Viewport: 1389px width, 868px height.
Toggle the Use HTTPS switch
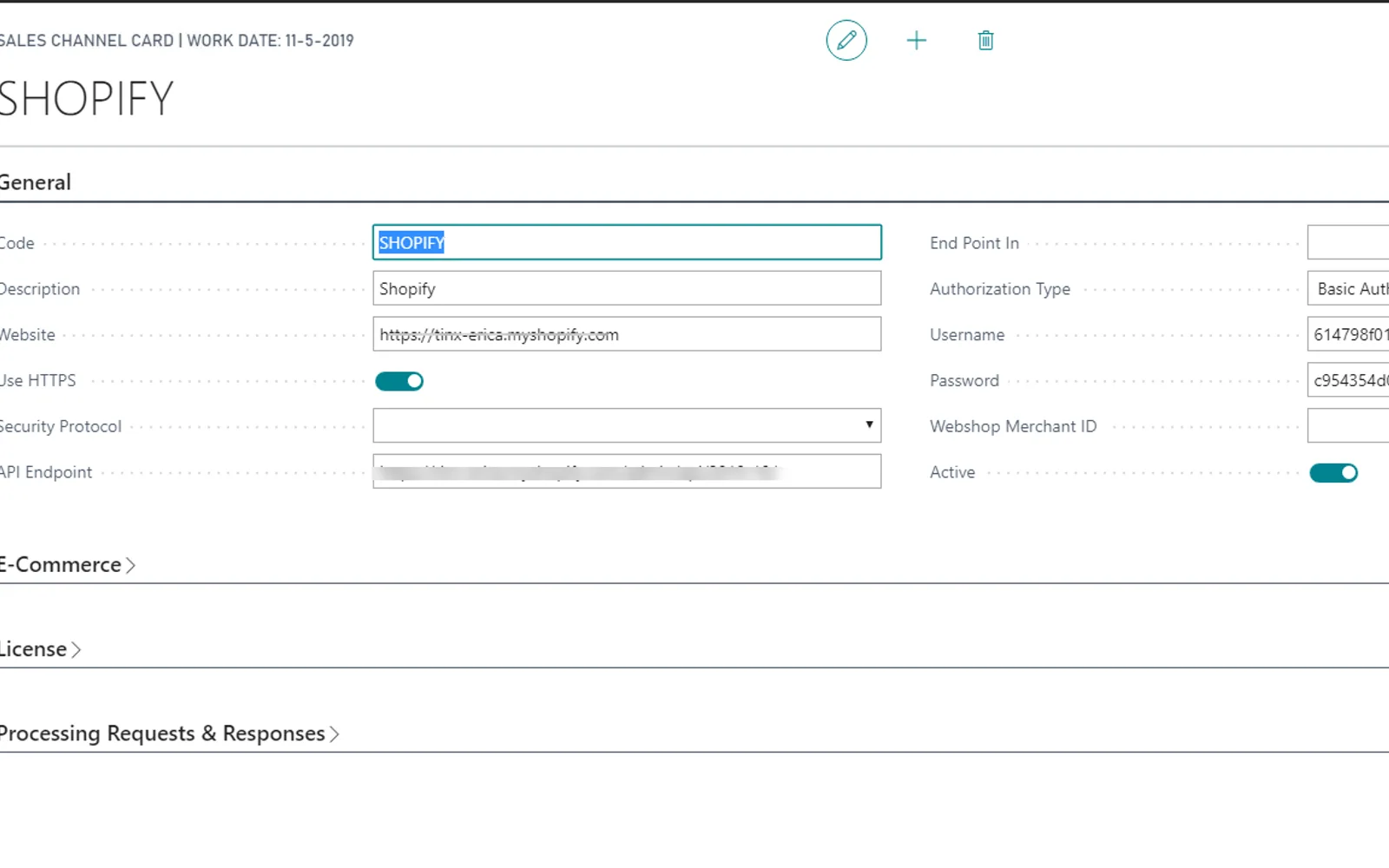(x=399, y=381)
